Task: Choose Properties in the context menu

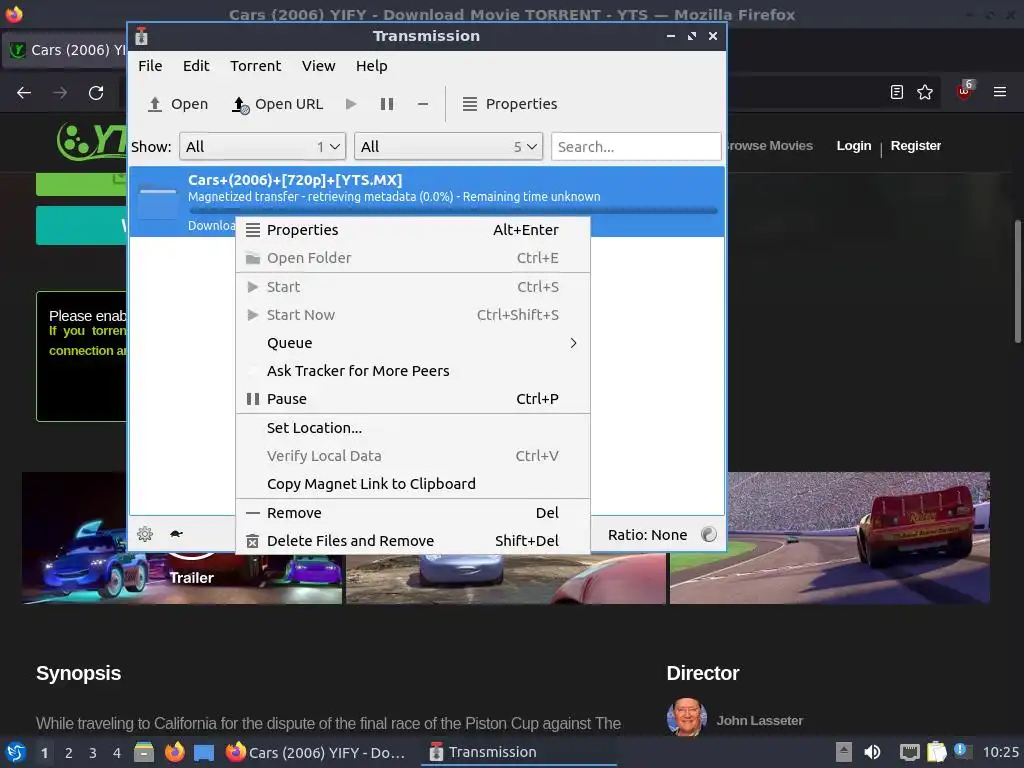Action: click(x=413, y=230)
